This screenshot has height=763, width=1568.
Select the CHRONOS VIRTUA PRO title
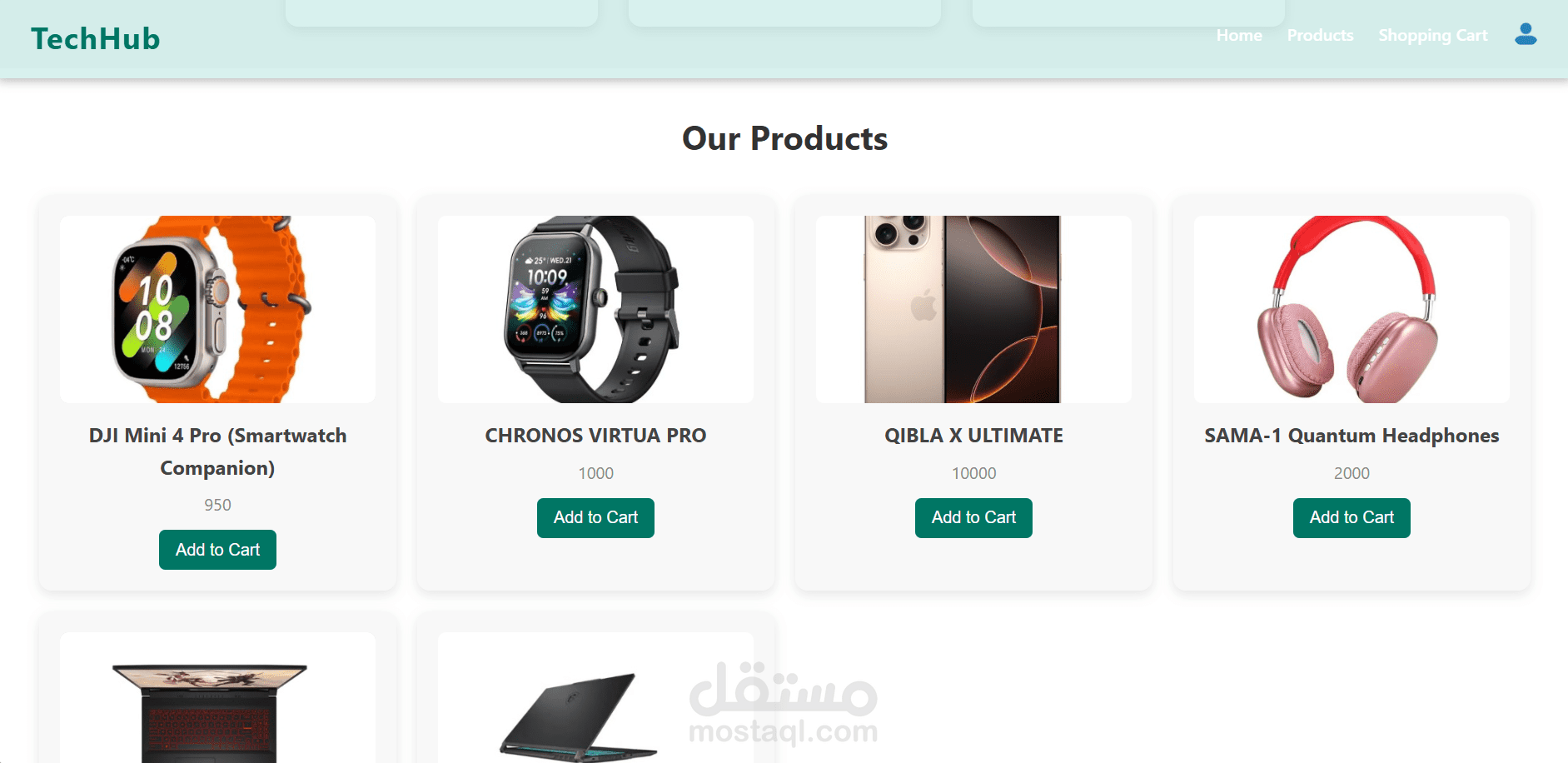[595, 436]
